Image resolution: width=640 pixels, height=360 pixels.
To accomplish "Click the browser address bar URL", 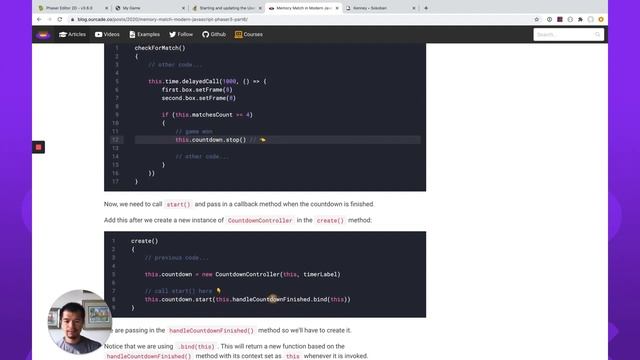I will click(x=162, y=19).
